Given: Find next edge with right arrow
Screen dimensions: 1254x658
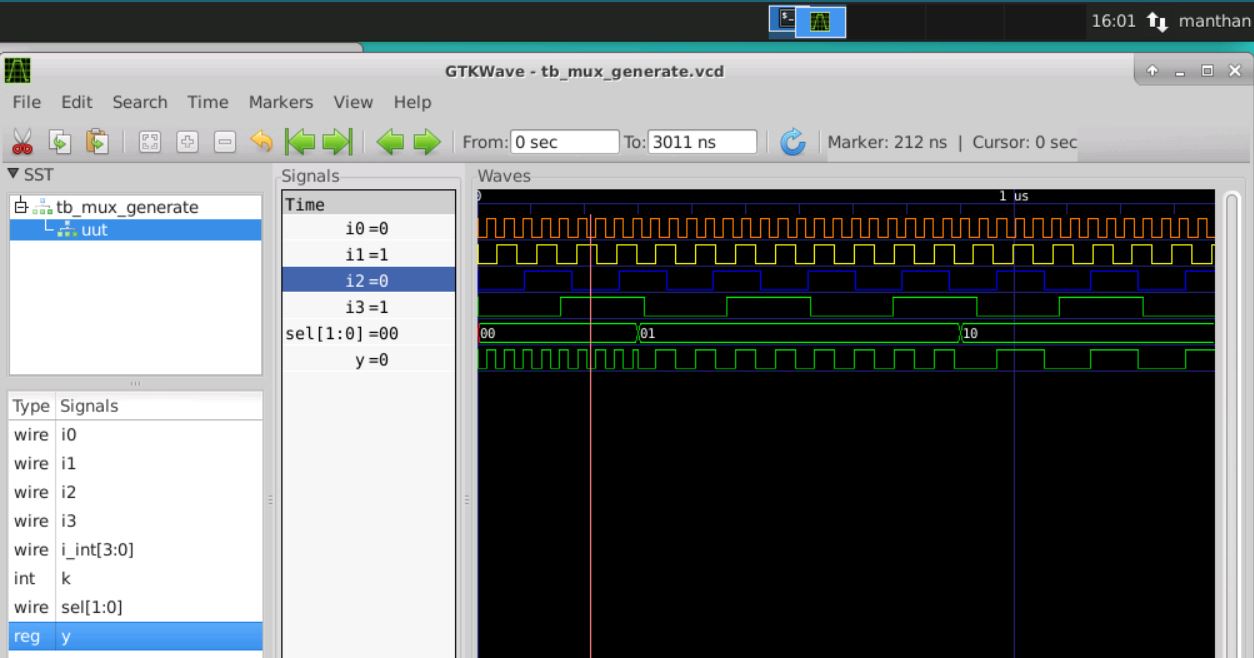Looking at the screenshot, I should click(427, 142).
